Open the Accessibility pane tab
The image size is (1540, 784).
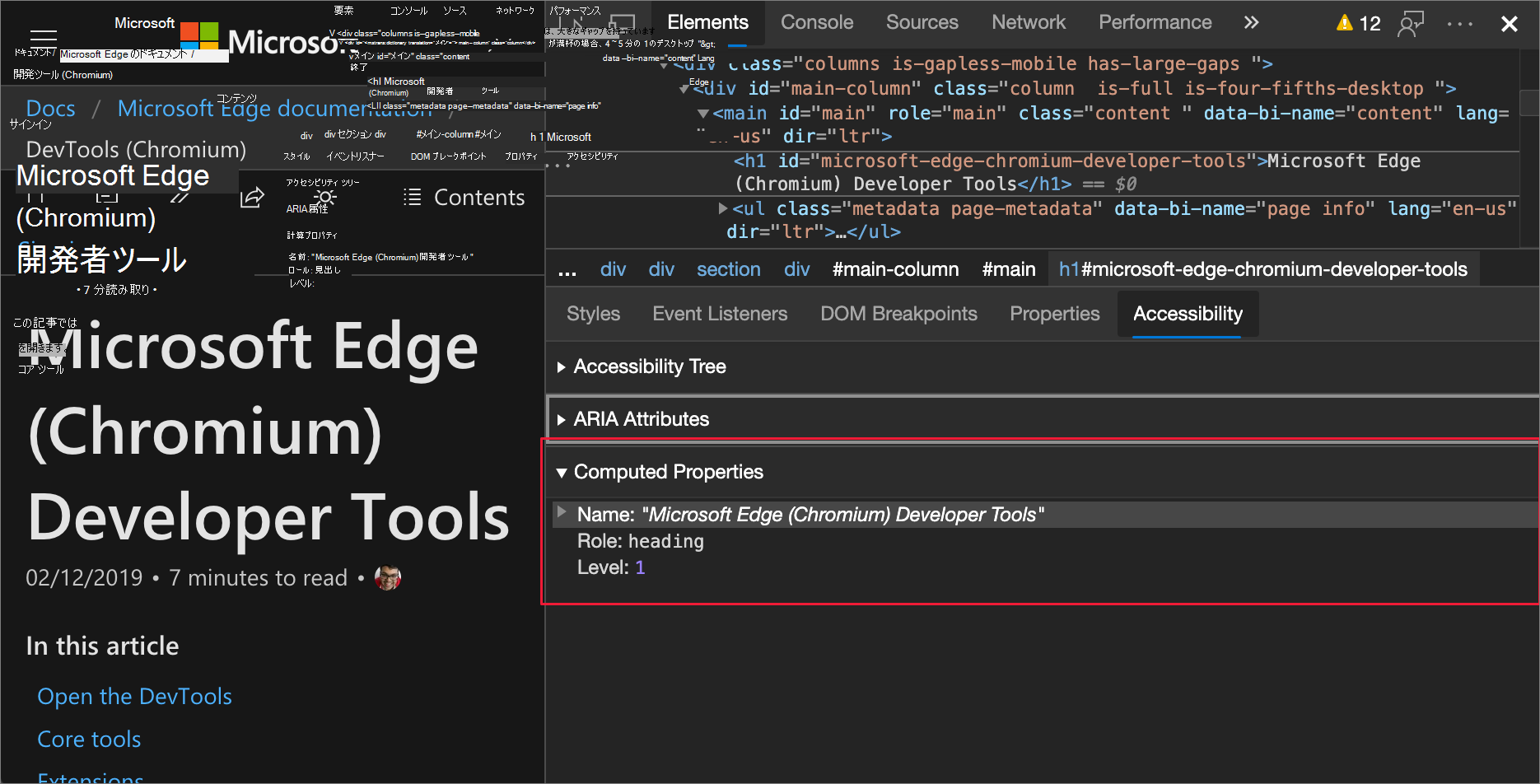(1188, 314)
